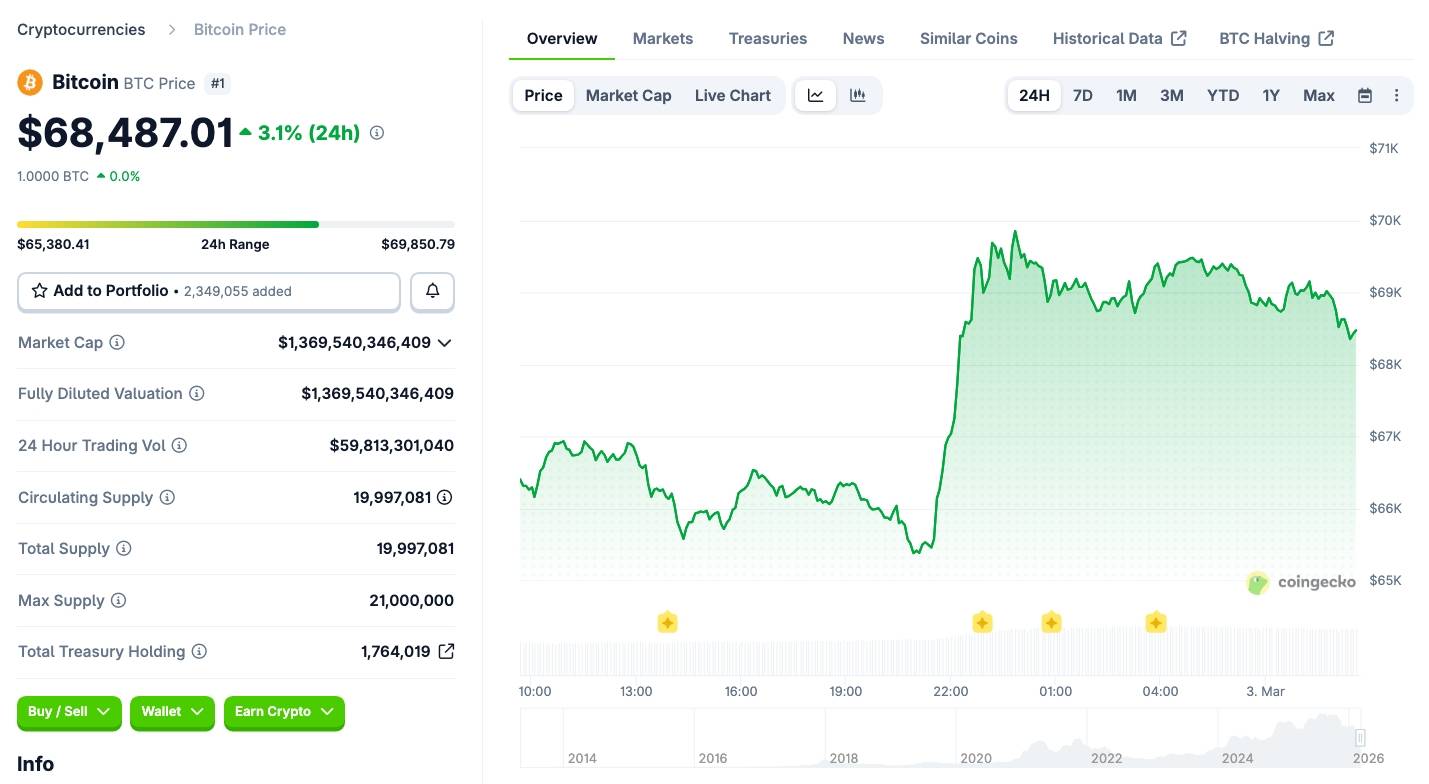This screenshot has height=784, width=1429.
Task: Click the historical range slider handle
Action: click(x=1360, y=738)
